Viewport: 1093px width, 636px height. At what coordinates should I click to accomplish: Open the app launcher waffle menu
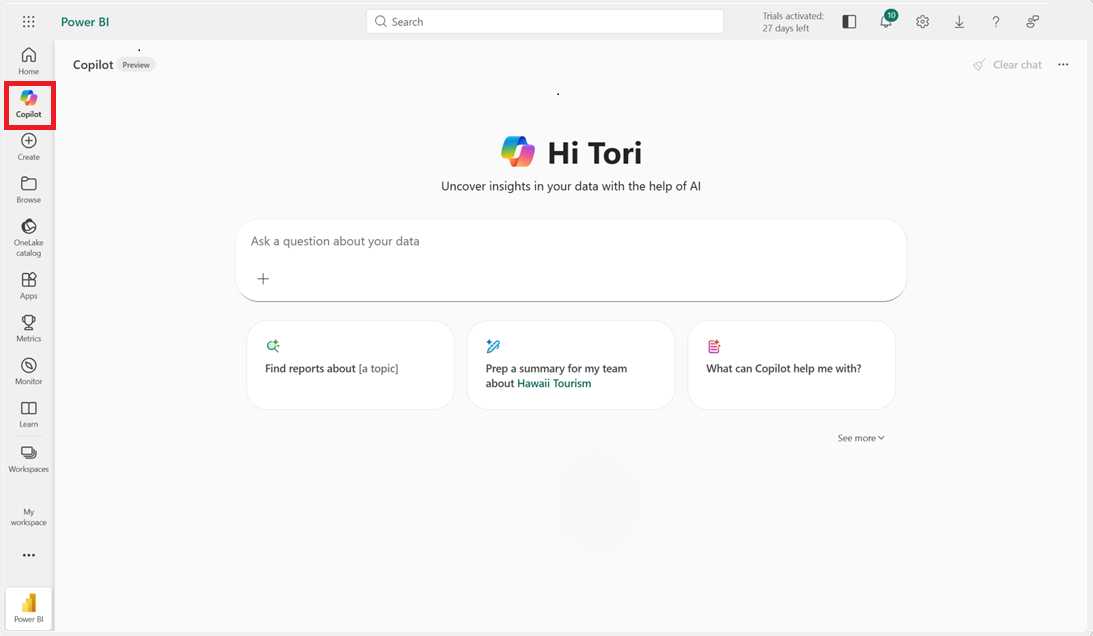pos(27,20)
